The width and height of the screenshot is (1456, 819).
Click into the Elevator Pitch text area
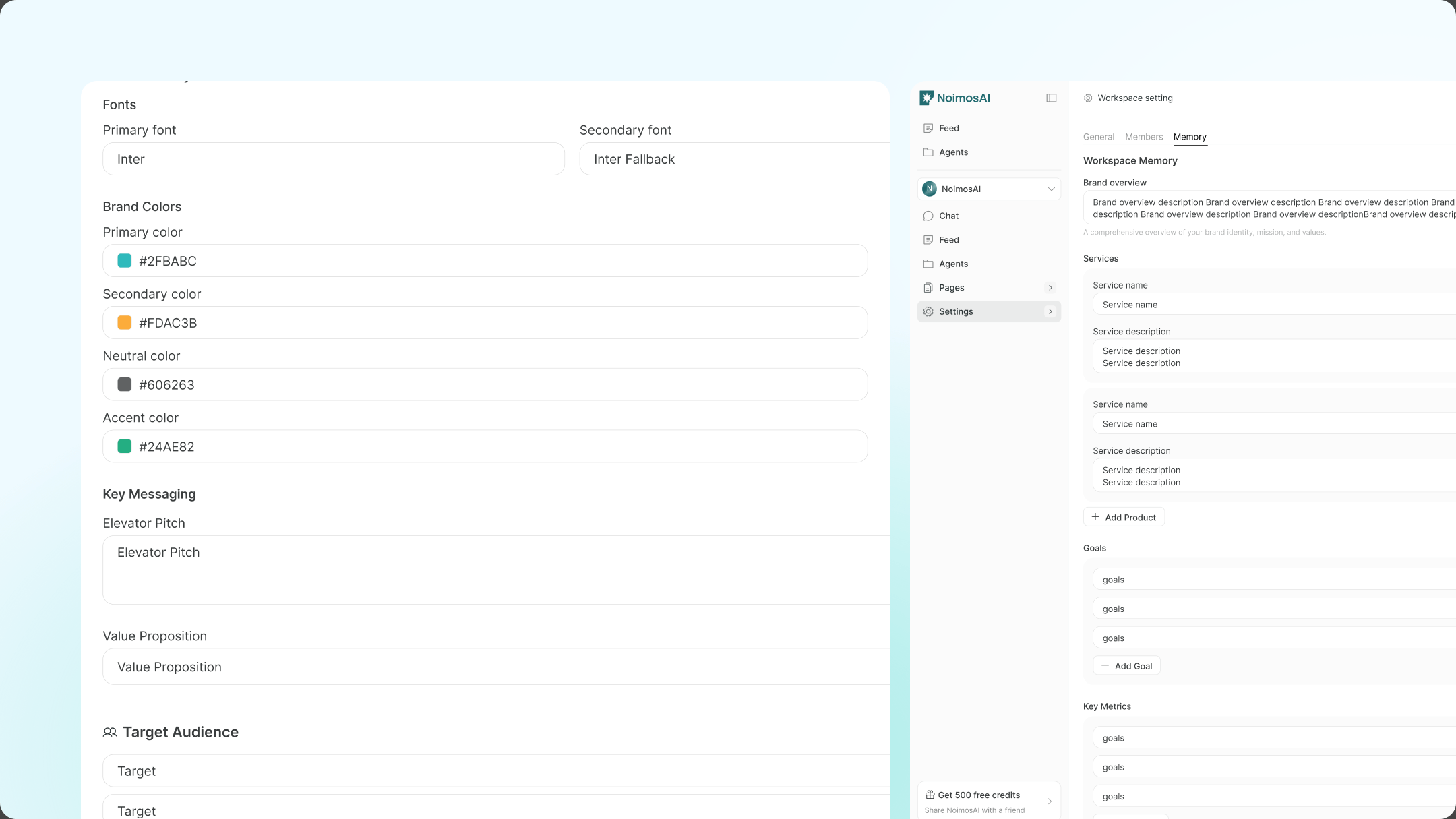pyautogui.click(x=496, y=570)
